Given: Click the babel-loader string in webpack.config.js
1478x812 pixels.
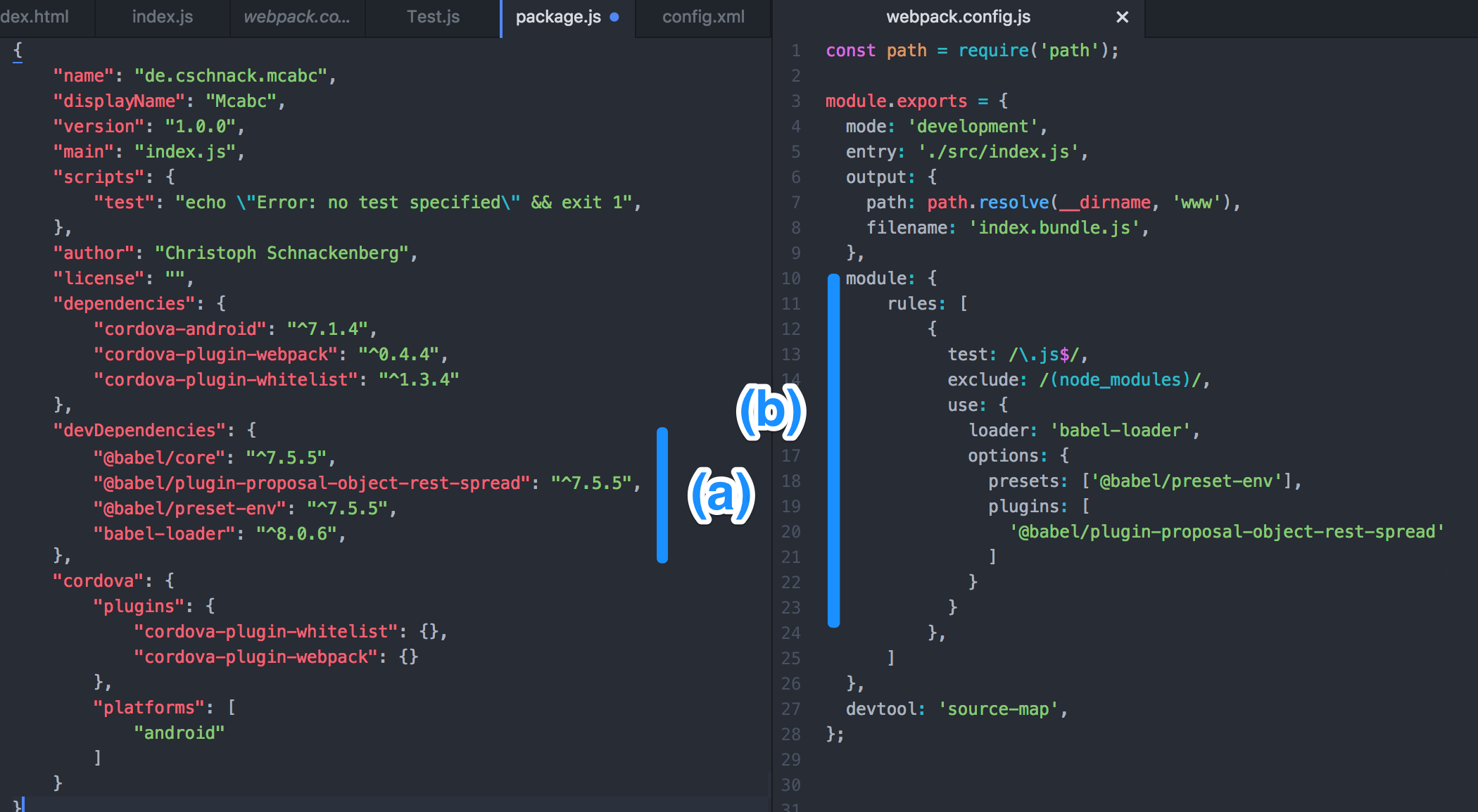Looking at the screenshot, I should coord(1123,430).
